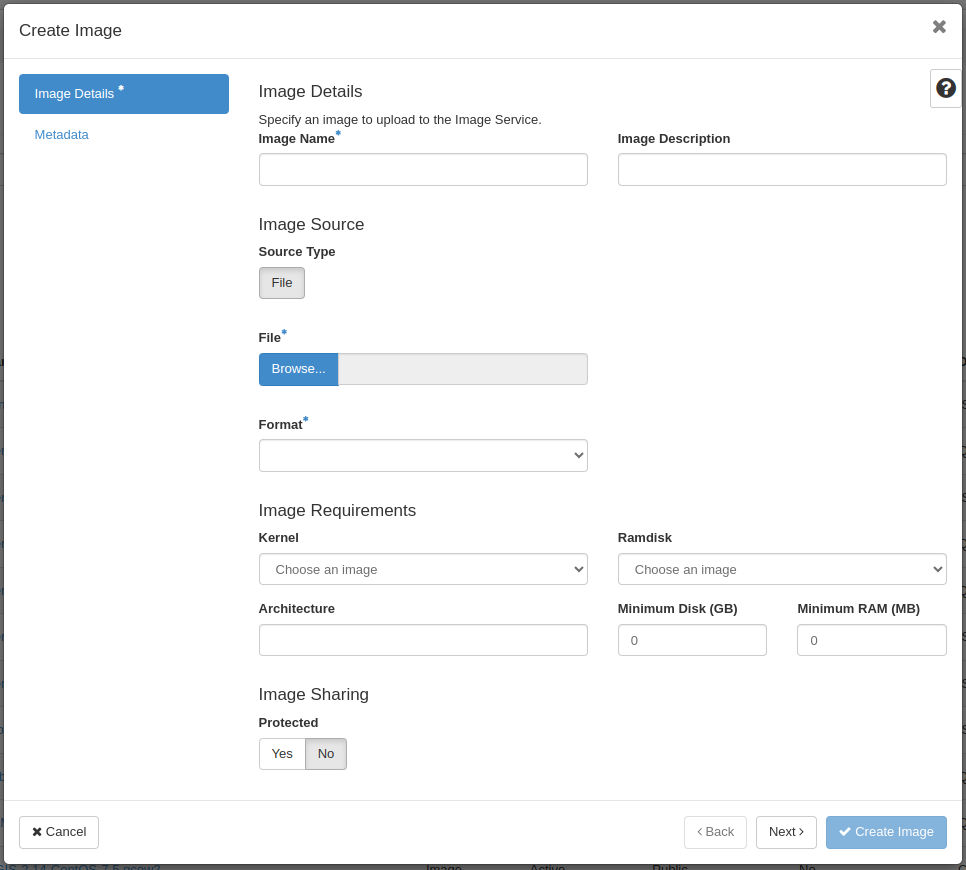Open the Format dropdown
The height and width of the screenshot is (870, 966).
point(423,455)
